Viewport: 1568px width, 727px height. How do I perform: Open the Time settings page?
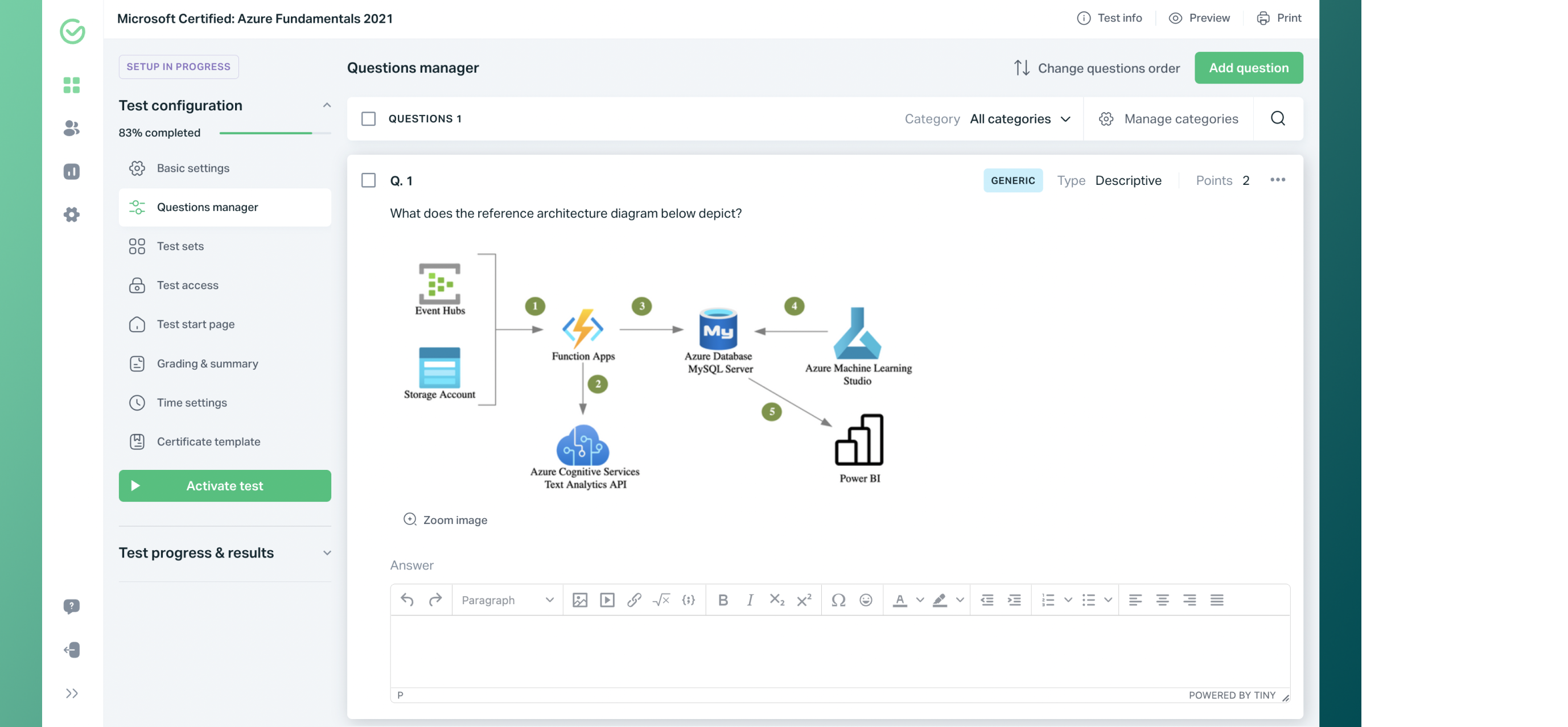(x=191, y=402)
